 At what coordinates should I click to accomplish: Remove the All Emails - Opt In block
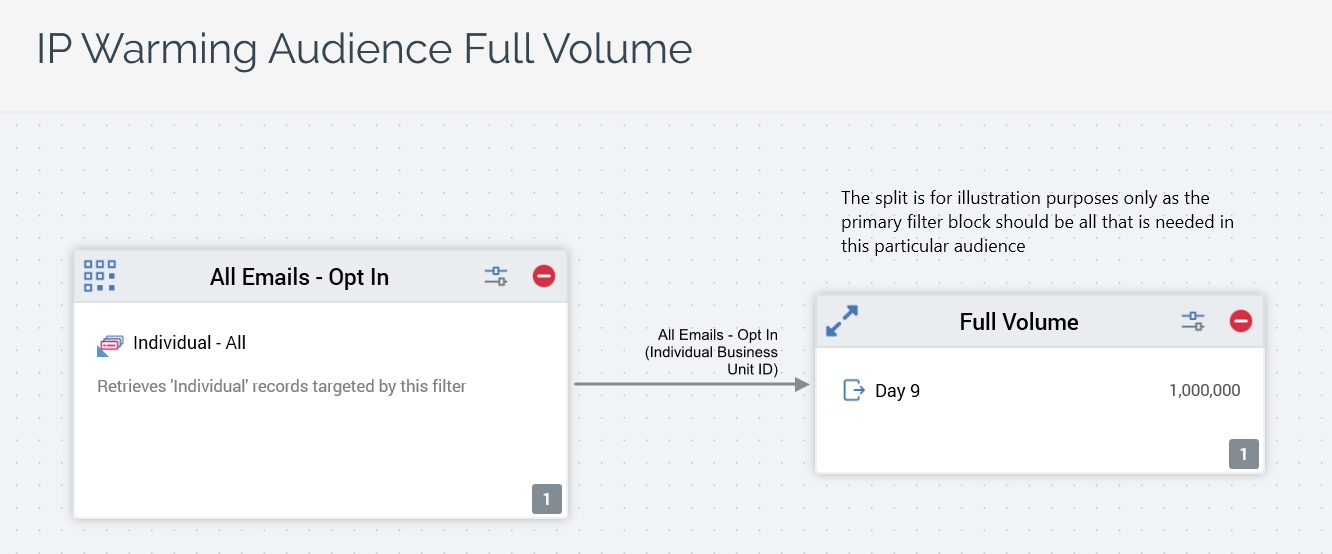(544, 276)
